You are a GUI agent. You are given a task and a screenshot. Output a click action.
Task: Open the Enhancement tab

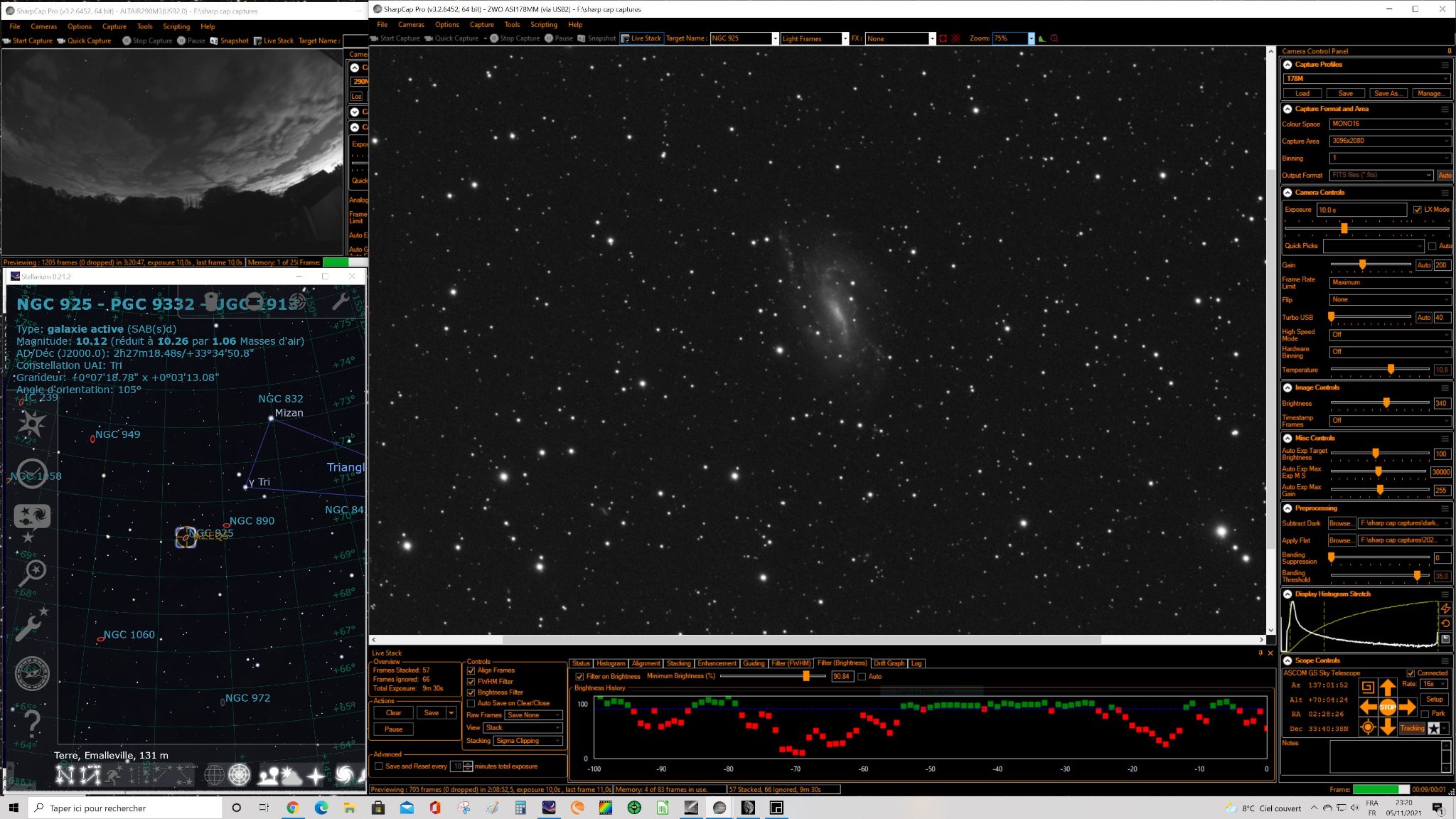click(x=717, y=663)
